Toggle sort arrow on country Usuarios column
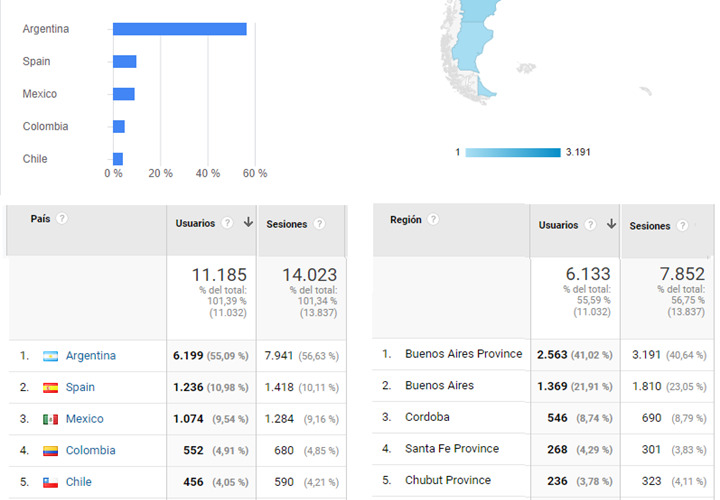The height and width of the screenshot is (500, 720). click(247, 223)
